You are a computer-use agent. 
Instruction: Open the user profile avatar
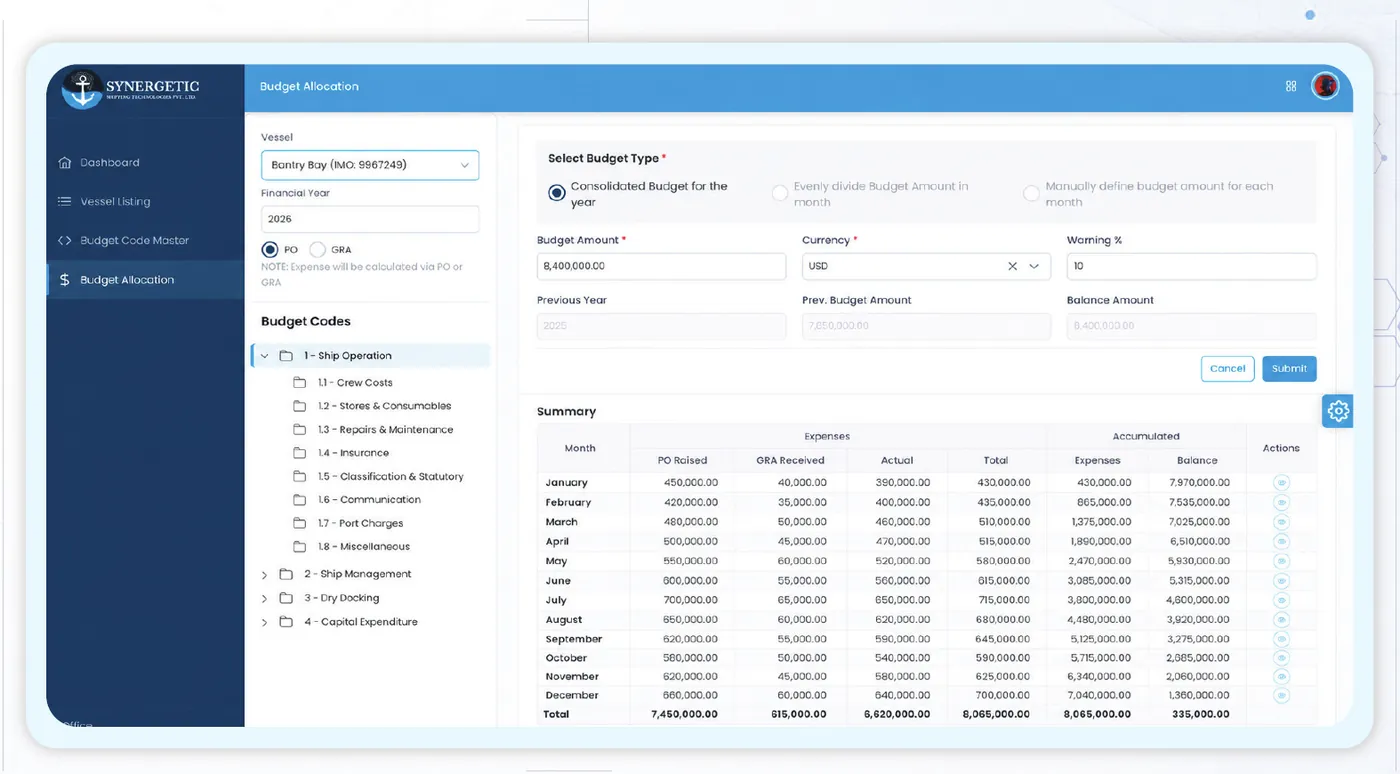point(1325,86)
